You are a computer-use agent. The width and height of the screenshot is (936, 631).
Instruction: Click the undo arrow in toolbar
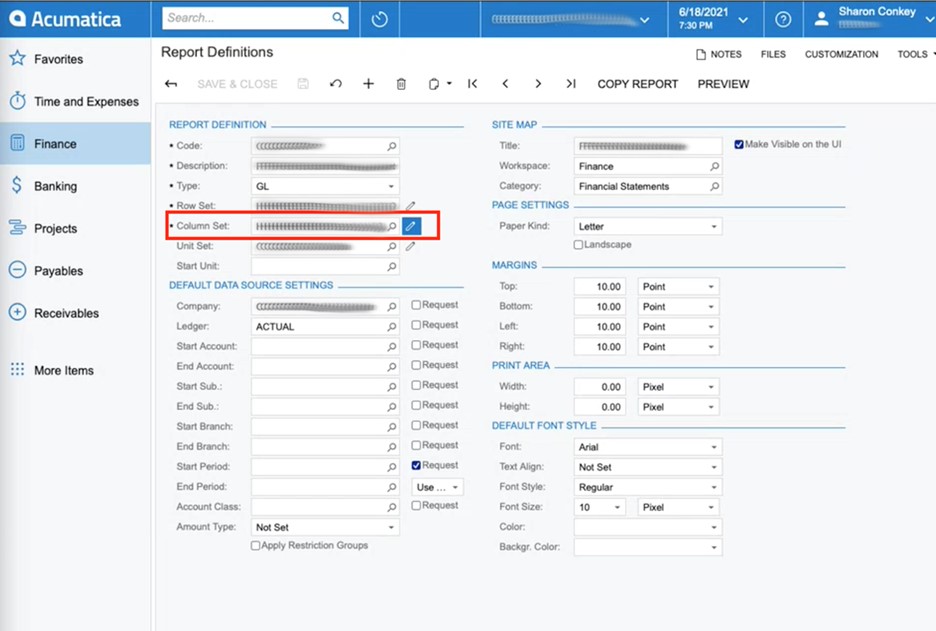coord(336,84)
